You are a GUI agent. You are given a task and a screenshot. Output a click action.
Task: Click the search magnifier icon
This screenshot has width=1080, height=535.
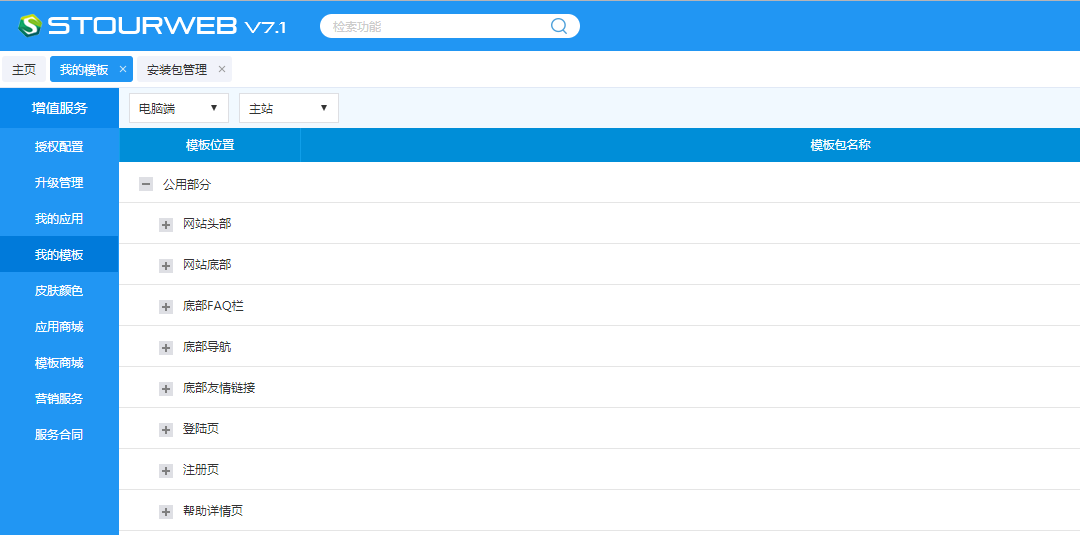click(559, 26)
